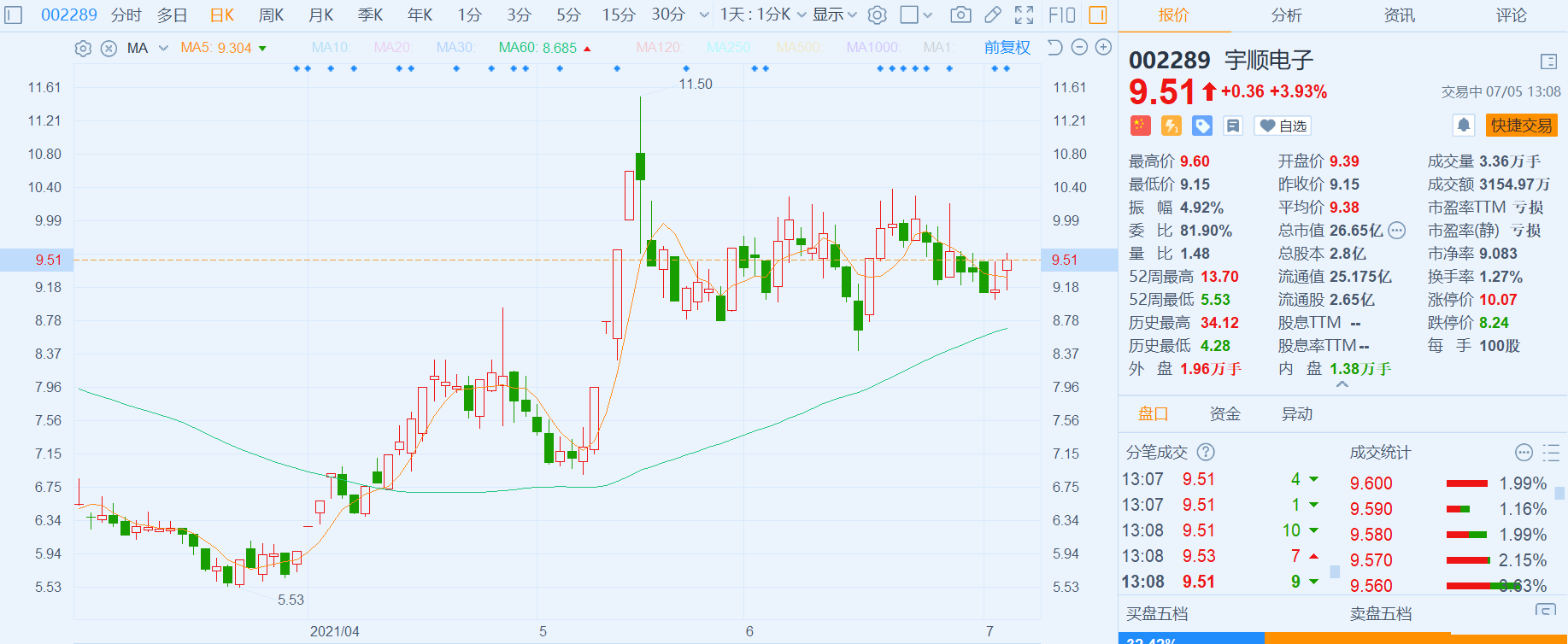Image resolution: width=1568 pixels, height=644 pixels.
Task: Click the 前复权 adjustment link
Action: [1007, 48]
